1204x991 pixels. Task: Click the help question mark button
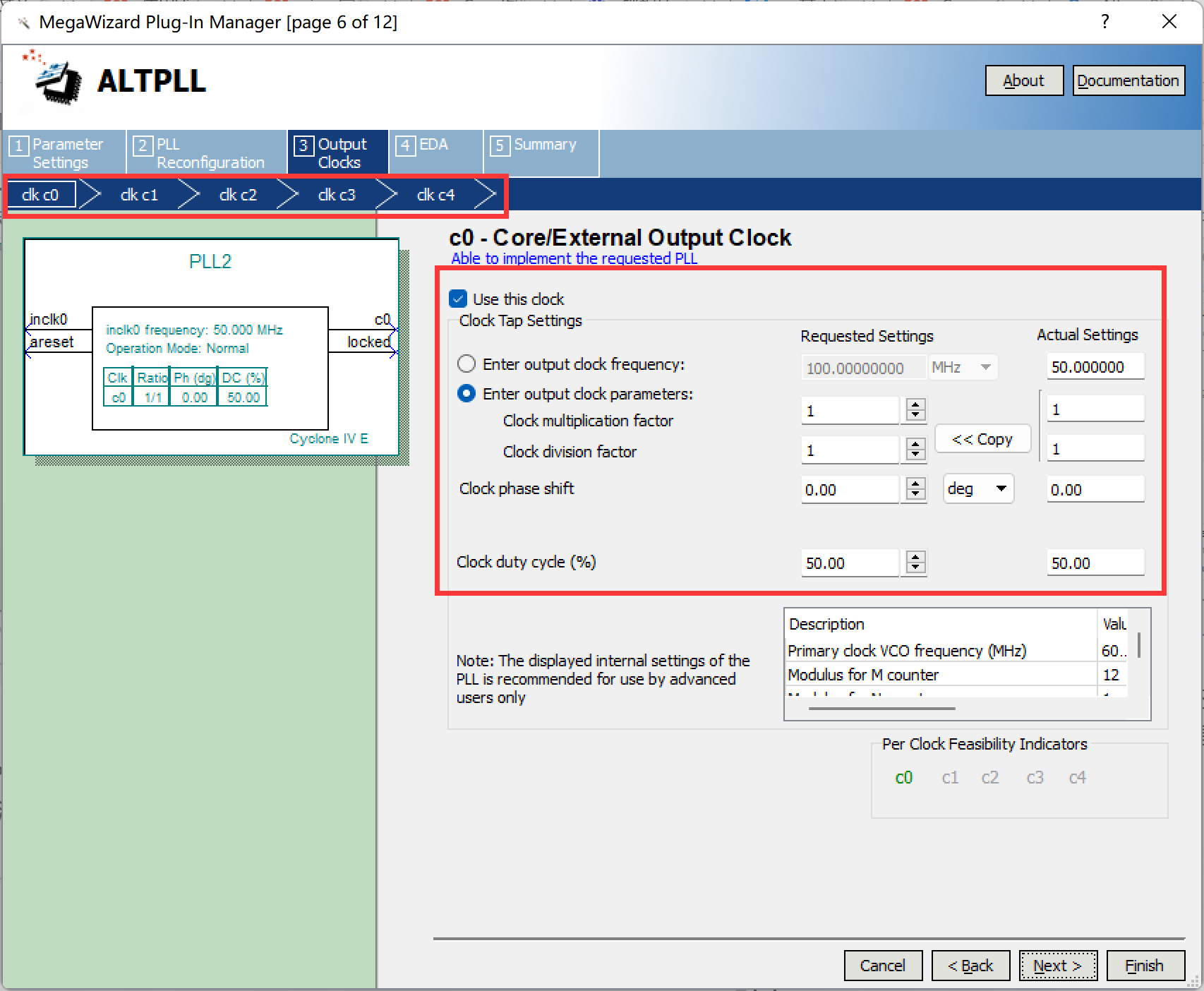pyautogui.click(x=1105, y=22)
